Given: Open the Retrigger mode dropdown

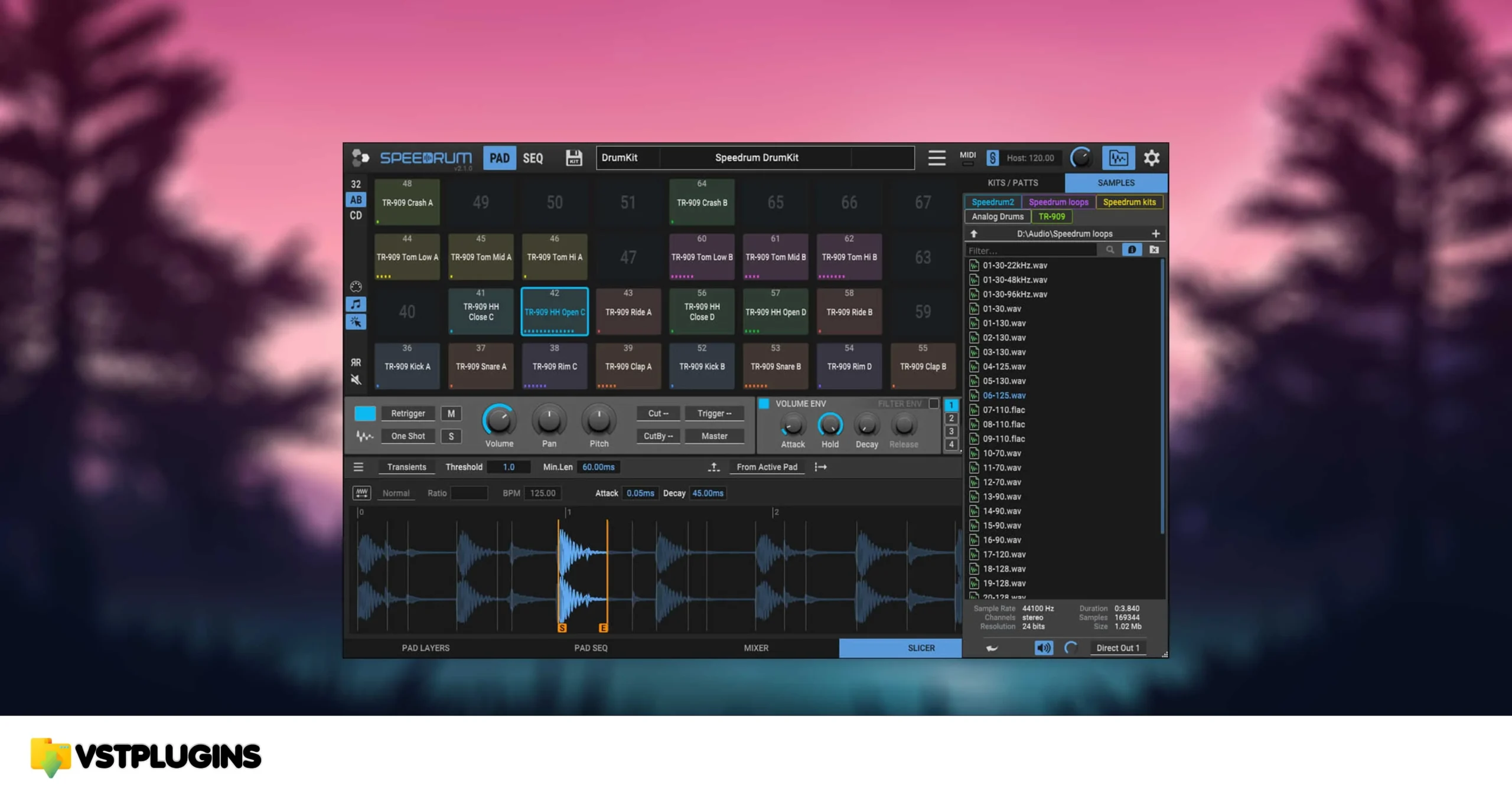Looking at the screenshot, I should click(x=408, y=413).
